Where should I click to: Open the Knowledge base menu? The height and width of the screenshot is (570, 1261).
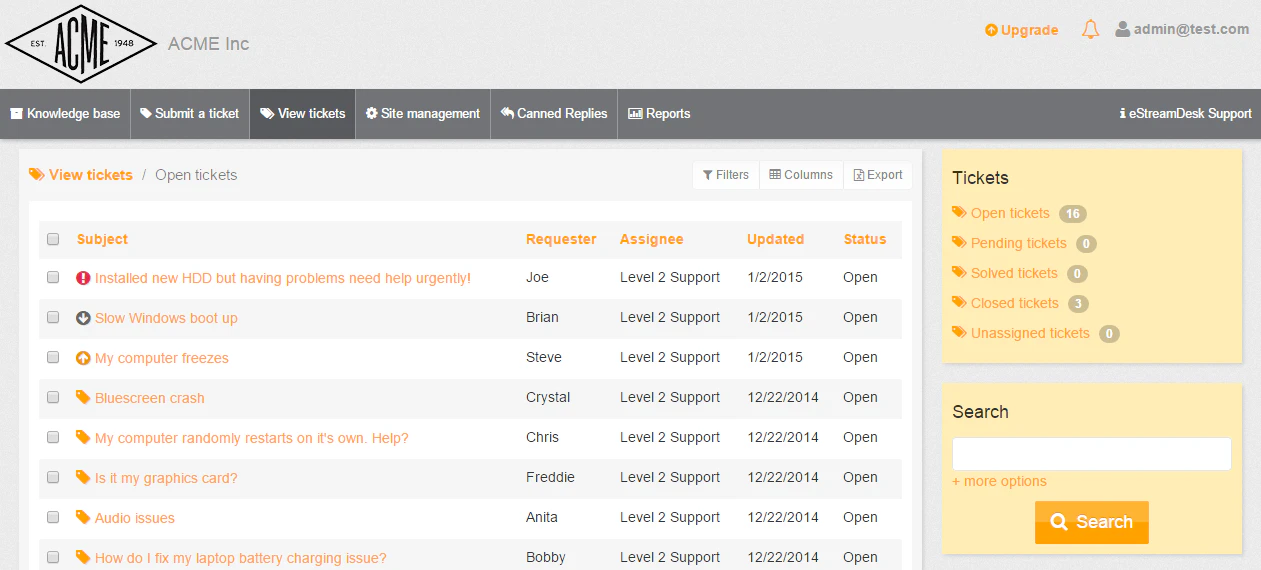(x=65, y=114)
